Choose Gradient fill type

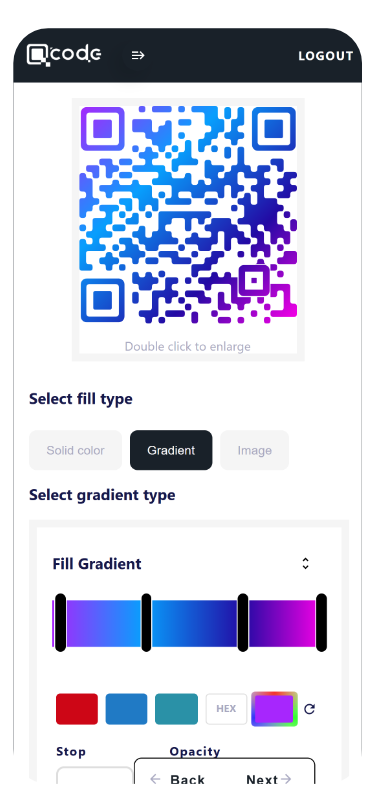171,450
